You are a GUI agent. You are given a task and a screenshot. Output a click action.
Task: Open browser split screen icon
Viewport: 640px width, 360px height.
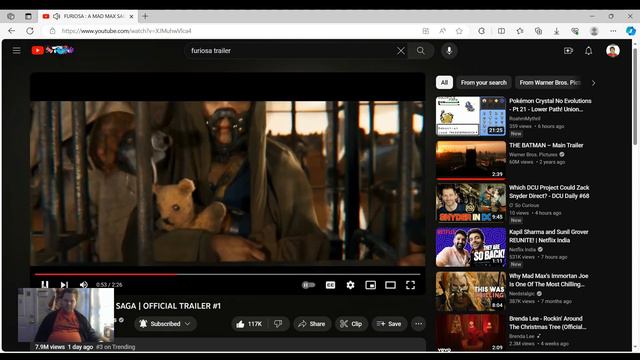(x=501, y=31)
